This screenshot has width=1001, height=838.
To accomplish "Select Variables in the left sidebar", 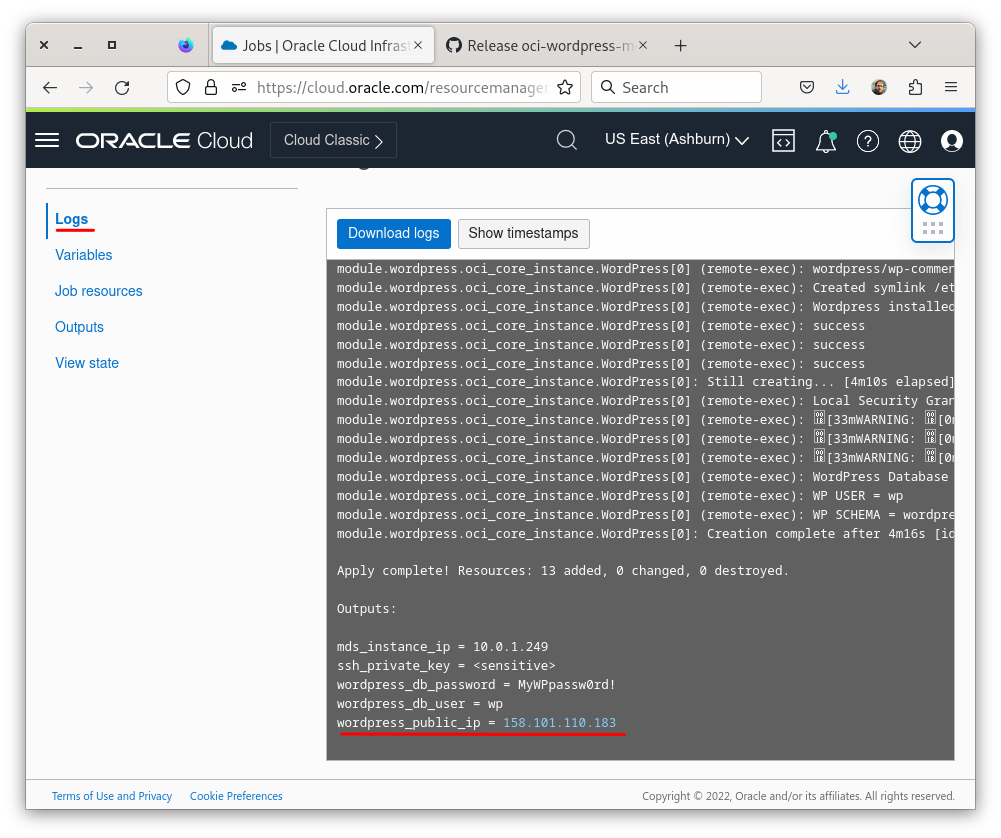I will tap(83, 255).
